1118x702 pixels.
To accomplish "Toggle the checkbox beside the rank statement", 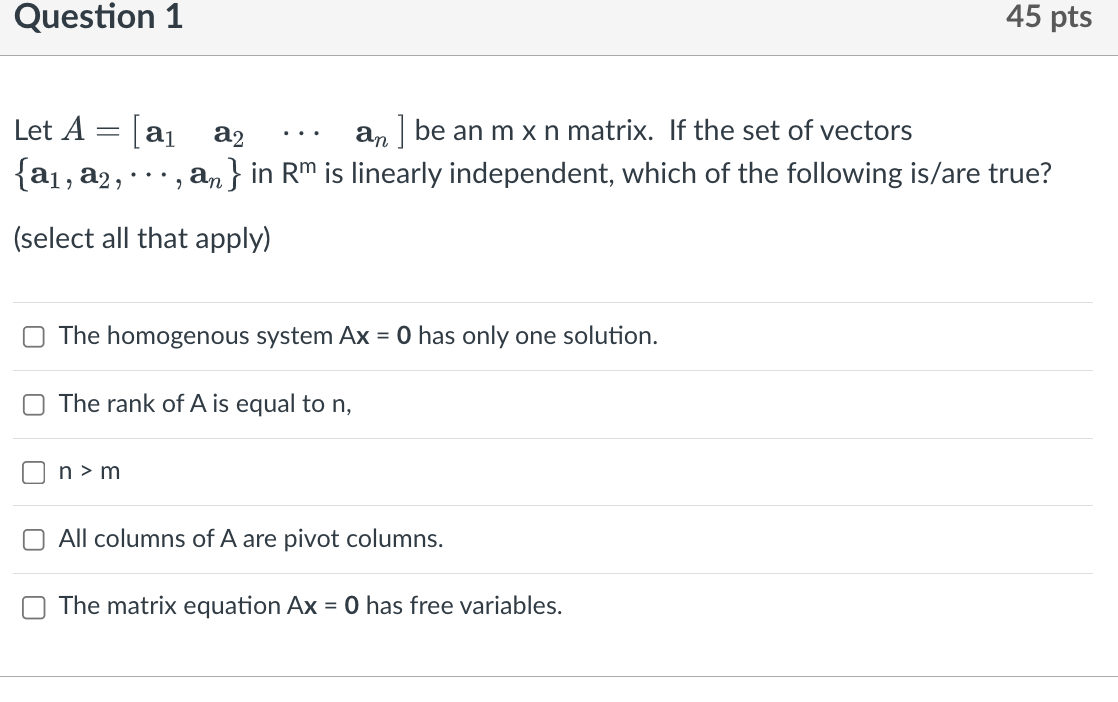I will point(33,404).
